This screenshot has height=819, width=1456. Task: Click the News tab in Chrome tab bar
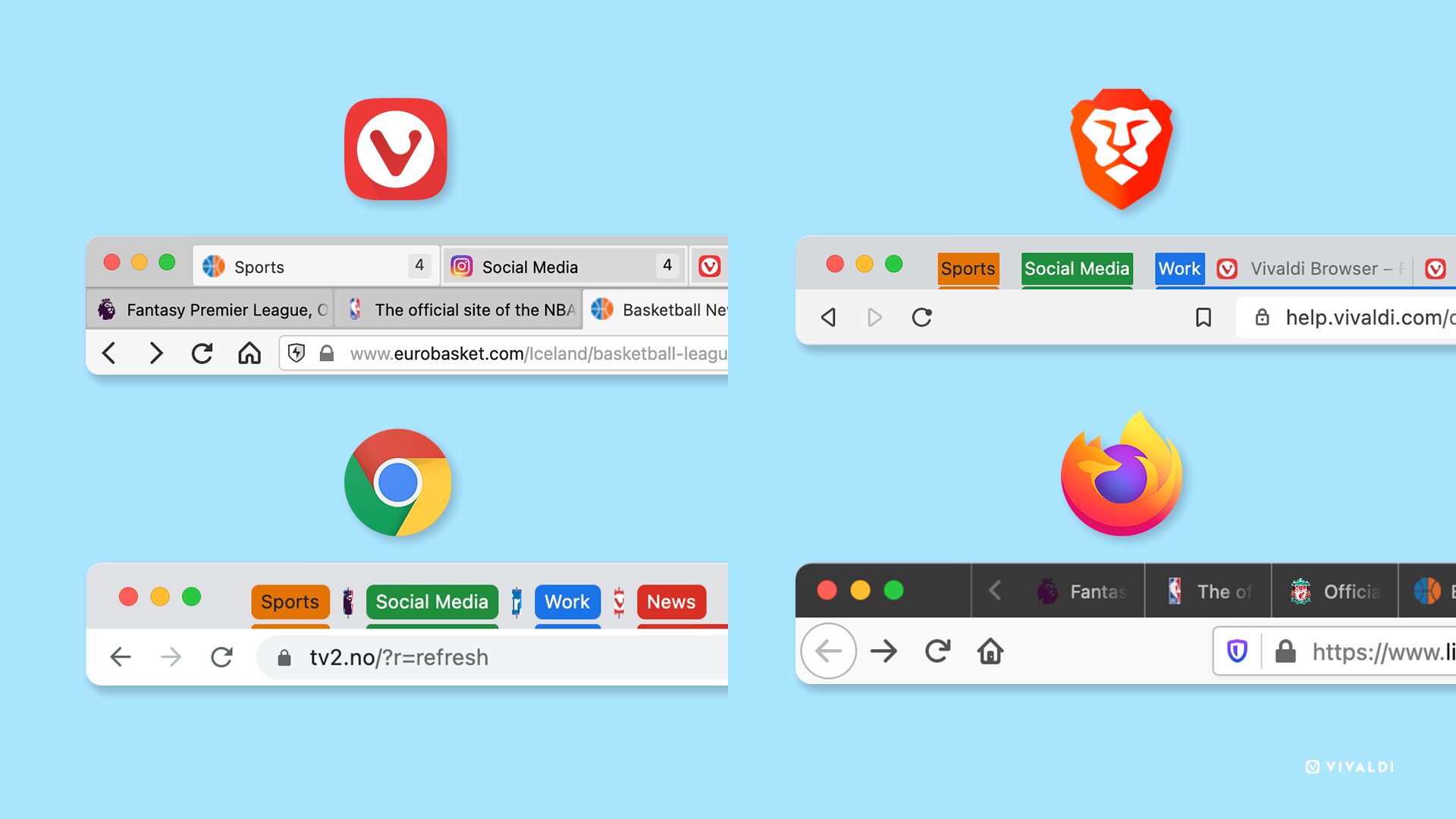[x=670, y=601]
